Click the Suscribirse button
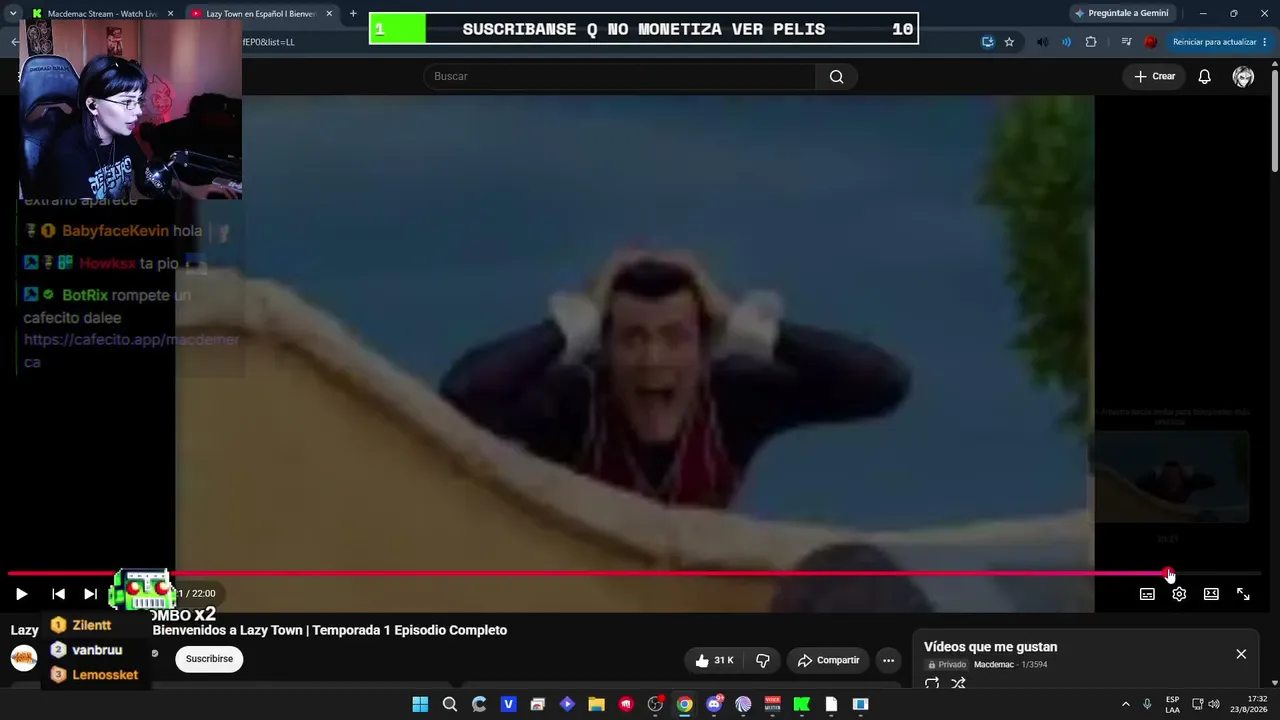Viewport: 1280px width, 720px height. click(x=209, y=659)
